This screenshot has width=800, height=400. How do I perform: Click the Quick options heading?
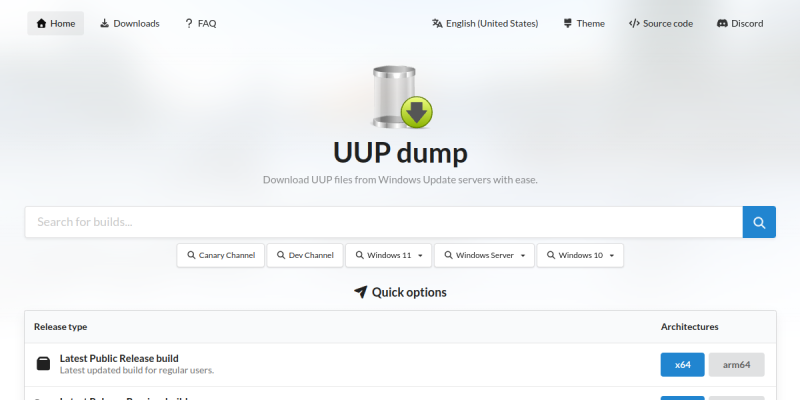(401, 292)
